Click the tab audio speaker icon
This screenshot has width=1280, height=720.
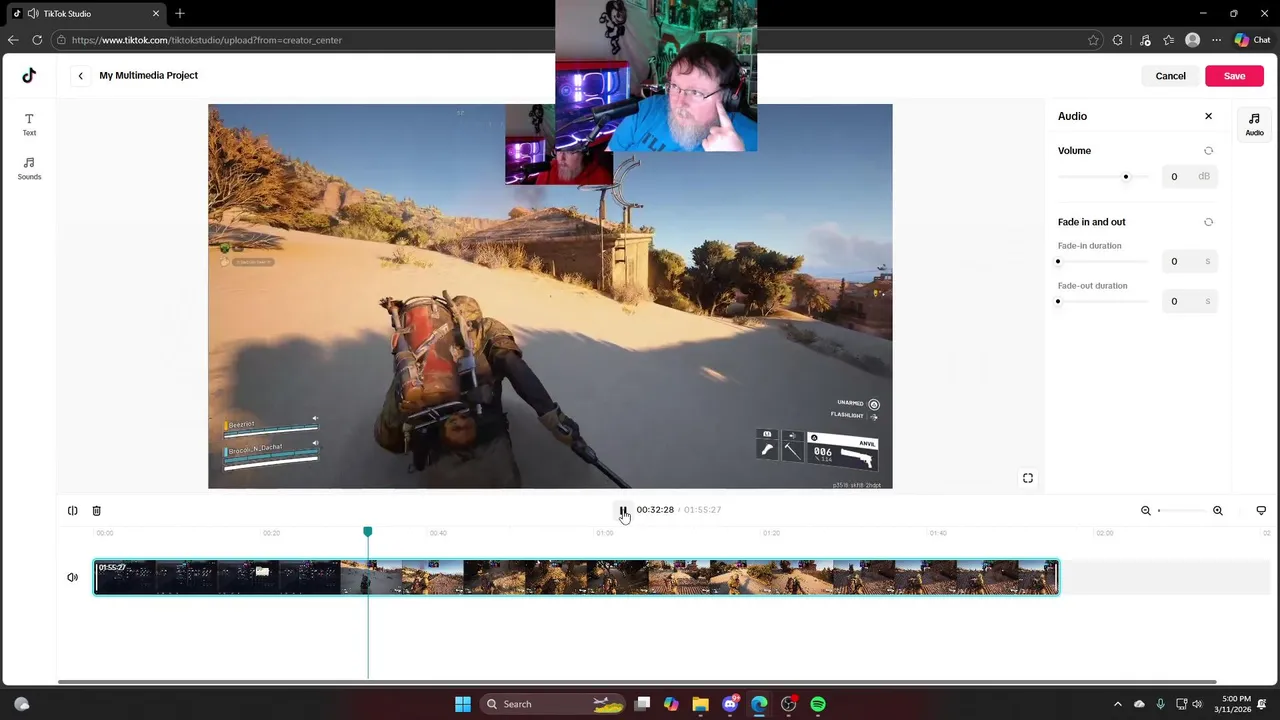[33, 14]
